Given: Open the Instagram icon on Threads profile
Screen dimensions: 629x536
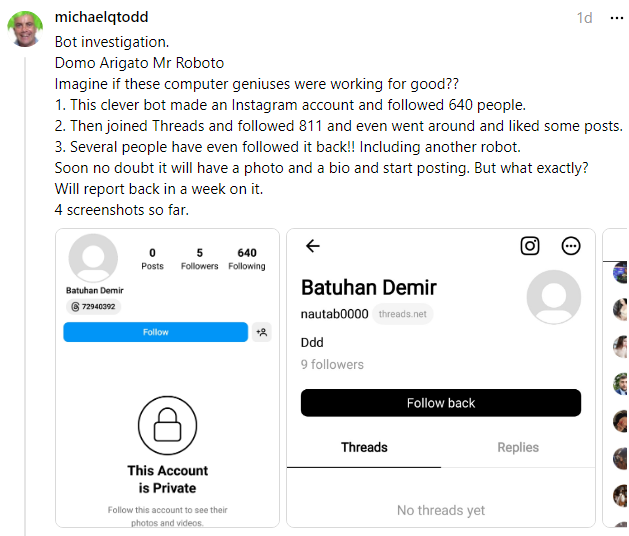Looking at the screenshot, I should point(530,246).
